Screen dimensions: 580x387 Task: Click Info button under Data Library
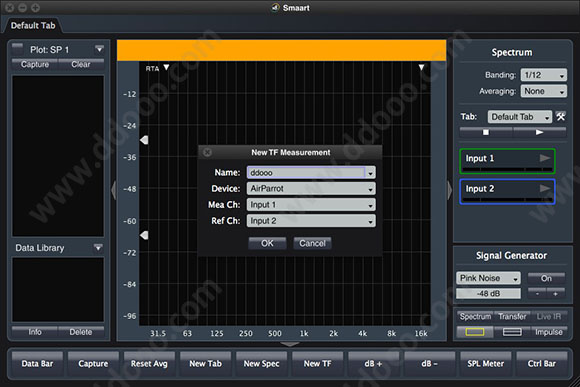pos(35,332)
